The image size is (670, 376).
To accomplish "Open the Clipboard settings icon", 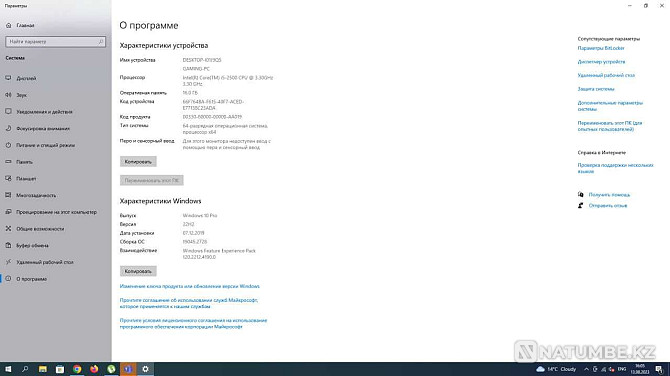I will [x=8, y=245].
